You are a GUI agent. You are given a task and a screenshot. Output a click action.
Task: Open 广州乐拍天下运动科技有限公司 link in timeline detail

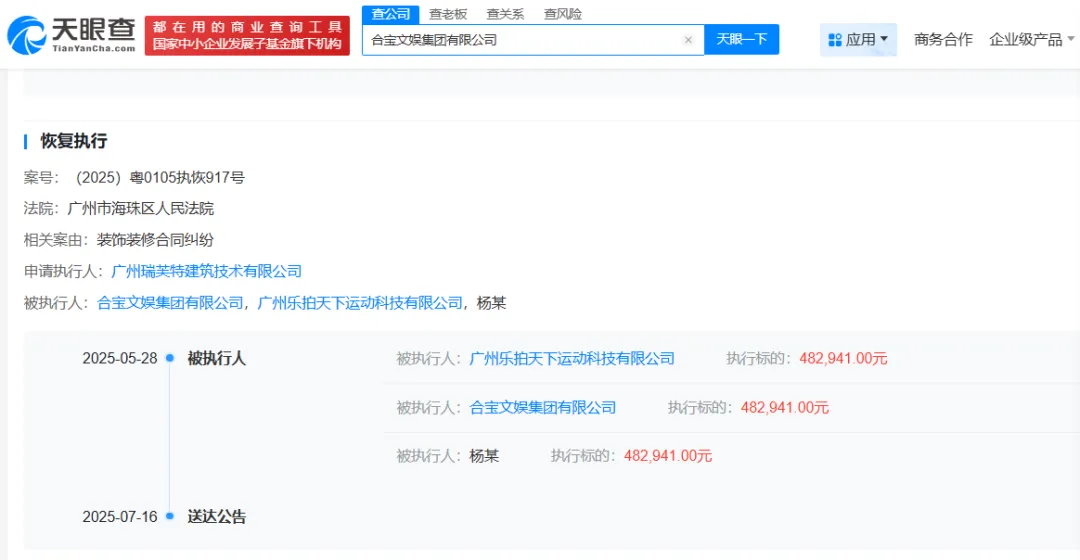coord(572,358)
